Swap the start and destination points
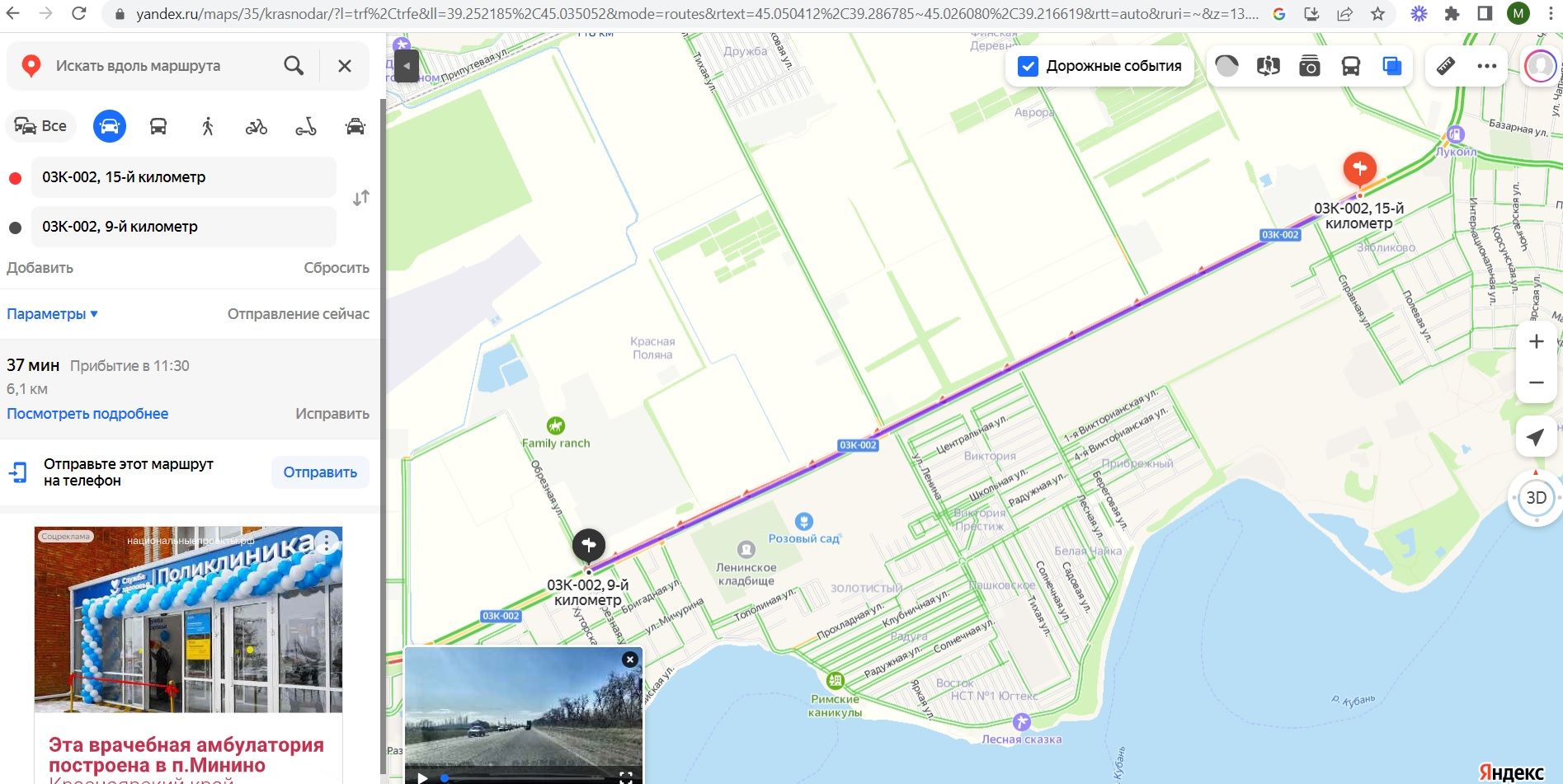The height and width of the screenshot is (784, 1563). (361, 198)
